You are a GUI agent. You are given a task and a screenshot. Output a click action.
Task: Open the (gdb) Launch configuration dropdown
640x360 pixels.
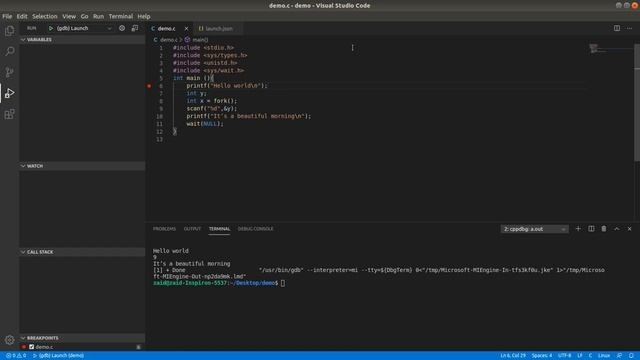(x=84, y=28)
